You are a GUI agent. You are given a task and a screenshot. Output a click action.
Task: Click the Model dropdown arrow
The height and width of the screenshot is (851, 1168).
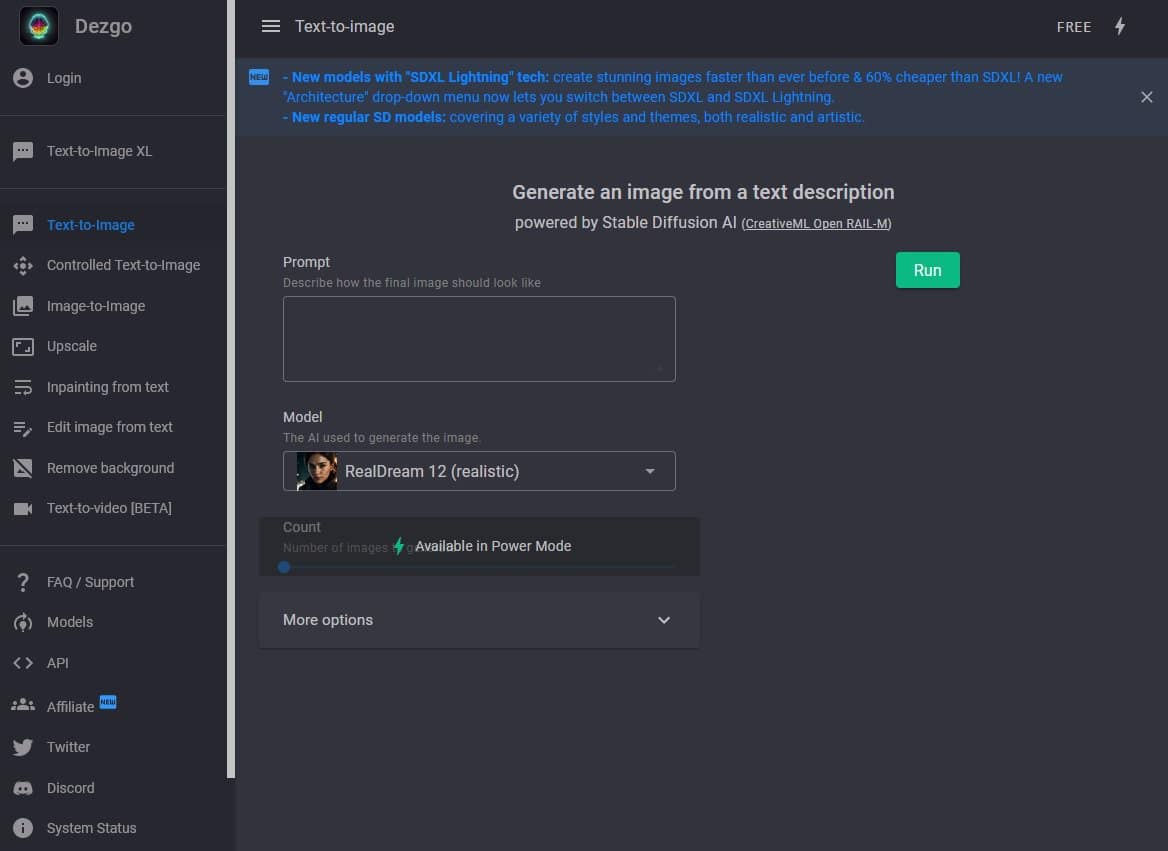coord(650,471)
